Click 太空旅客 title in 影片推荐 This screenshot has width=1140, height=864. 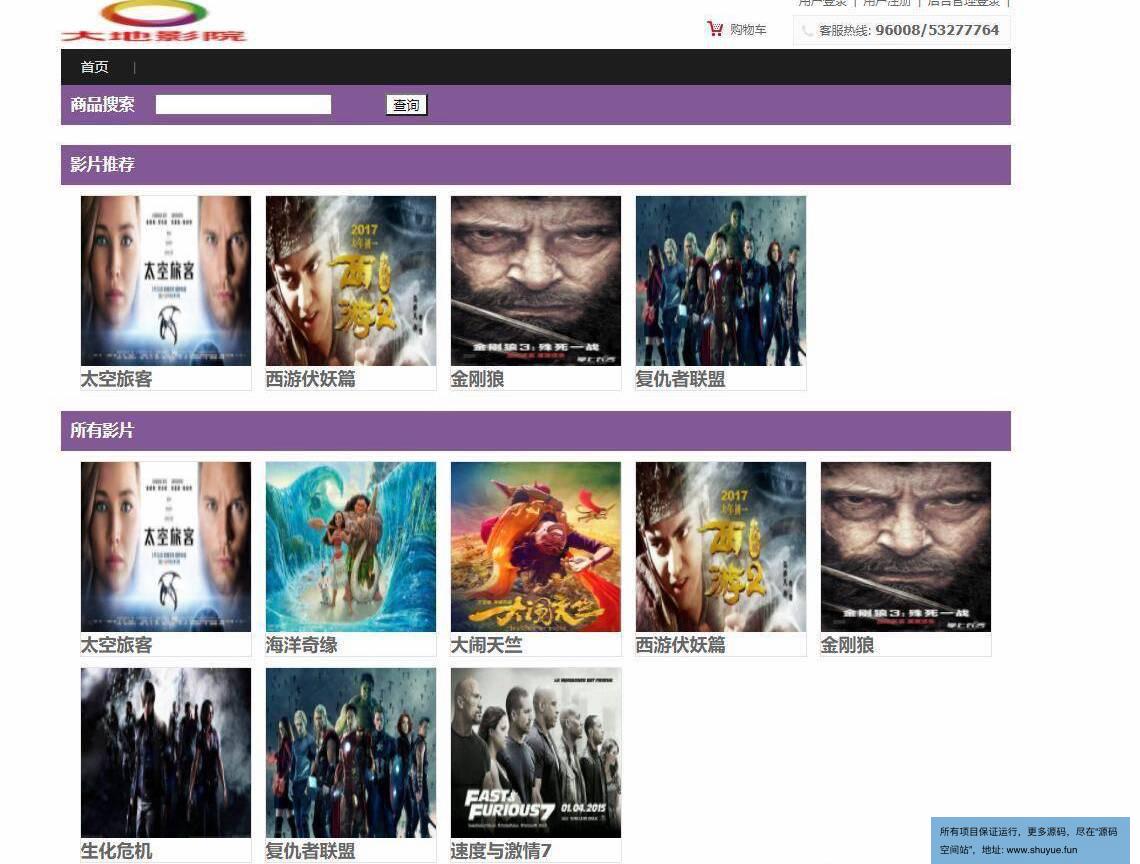(116, 379)
